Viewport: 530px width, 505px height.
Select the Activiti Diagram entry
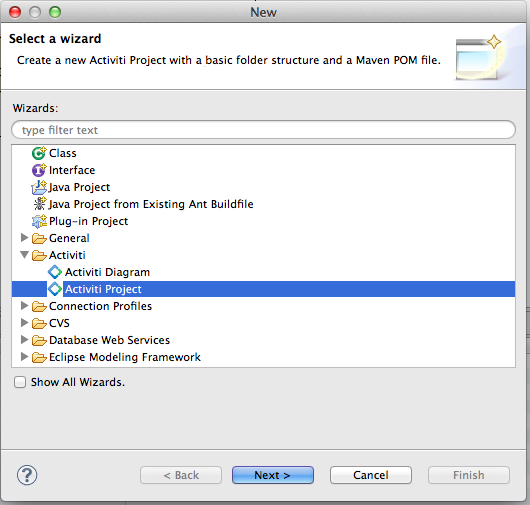click(107, 272)
